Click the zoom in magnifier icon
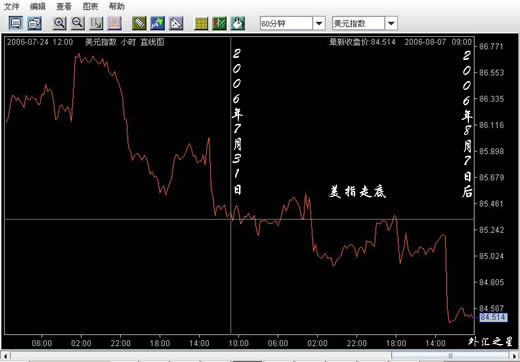520x362 pixels. click(x=60, y=23)
